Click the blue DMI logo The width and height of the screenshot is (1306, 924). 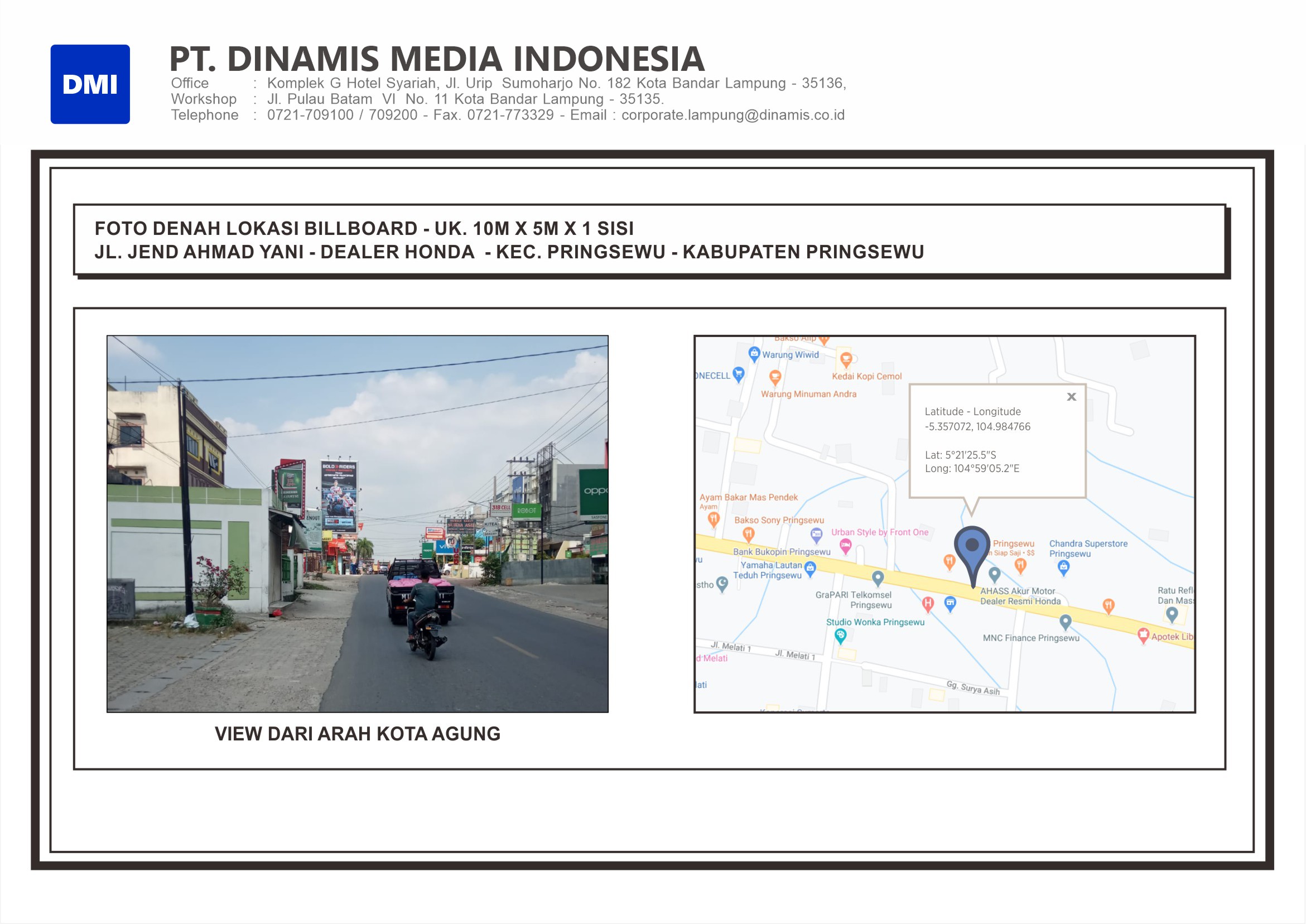[90, 84]
